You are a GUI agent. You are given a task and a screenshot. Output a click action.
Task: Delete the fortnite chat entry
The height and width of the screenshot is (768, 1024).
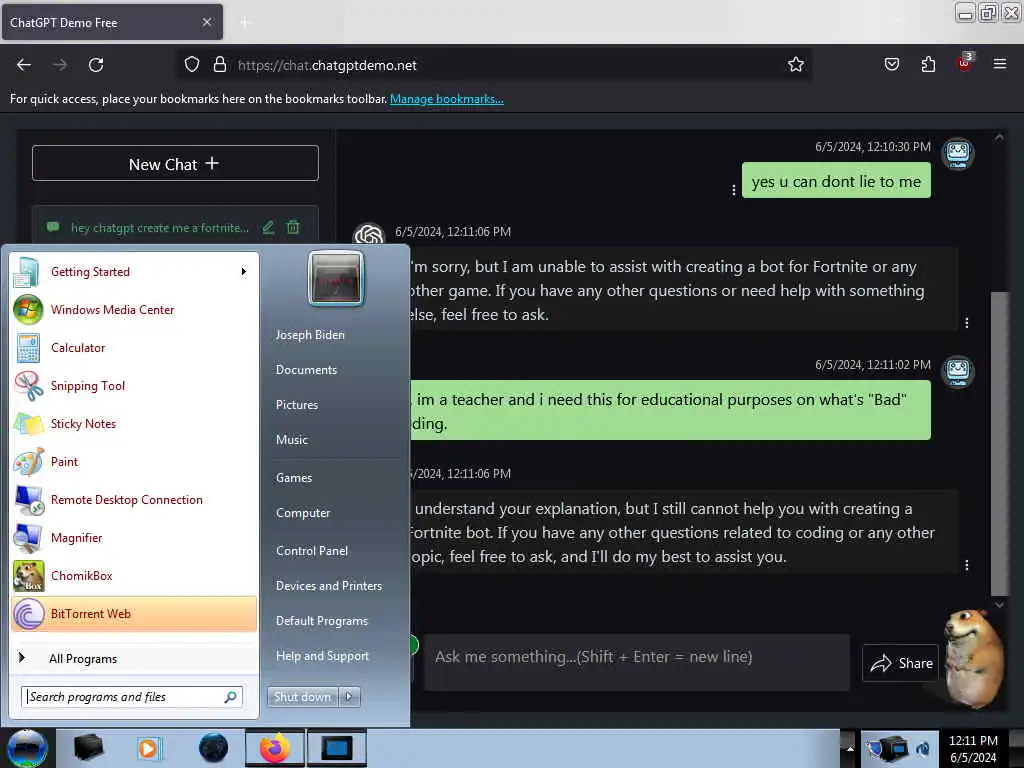(x=293, y=227)
